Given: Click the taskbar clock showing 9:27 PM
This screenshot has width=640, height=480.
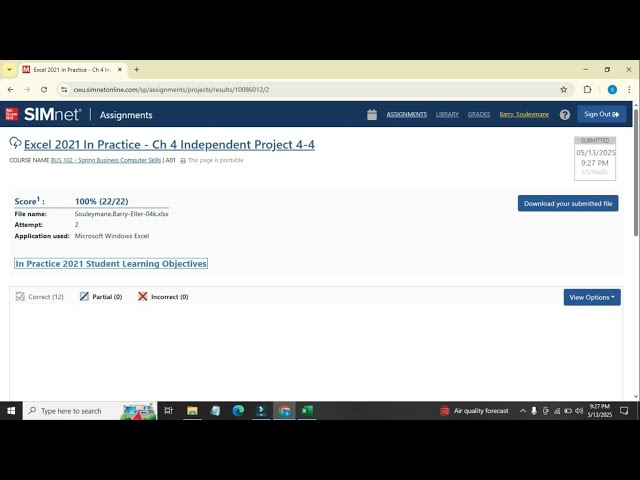Looking at the screenshot, I should (x=599, y=411).
